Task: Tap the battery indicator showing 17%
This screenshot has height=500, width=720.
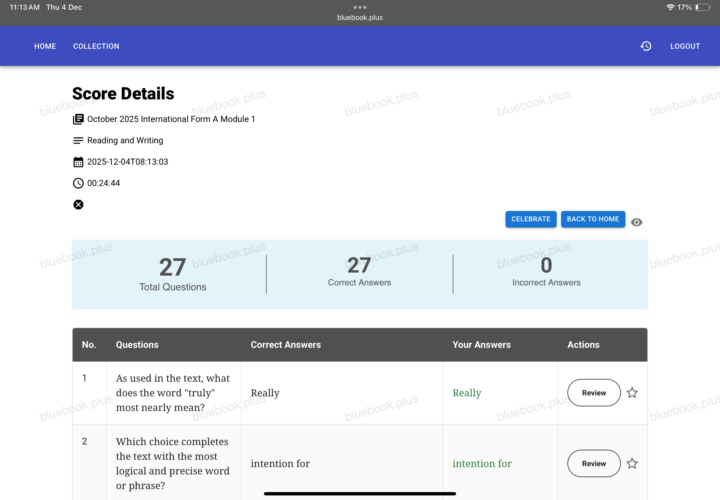Action: [x=701, y=7]
